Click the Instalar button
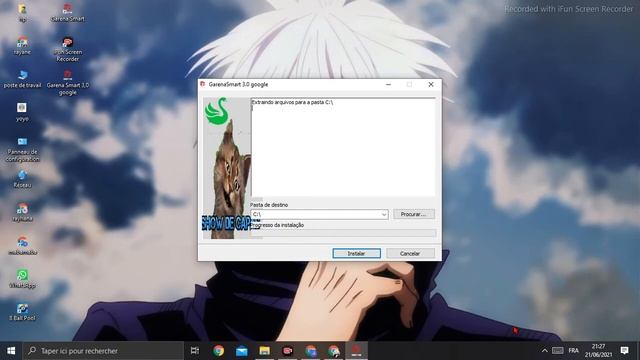Screen dimensions: 640x360 click(356, 253)
